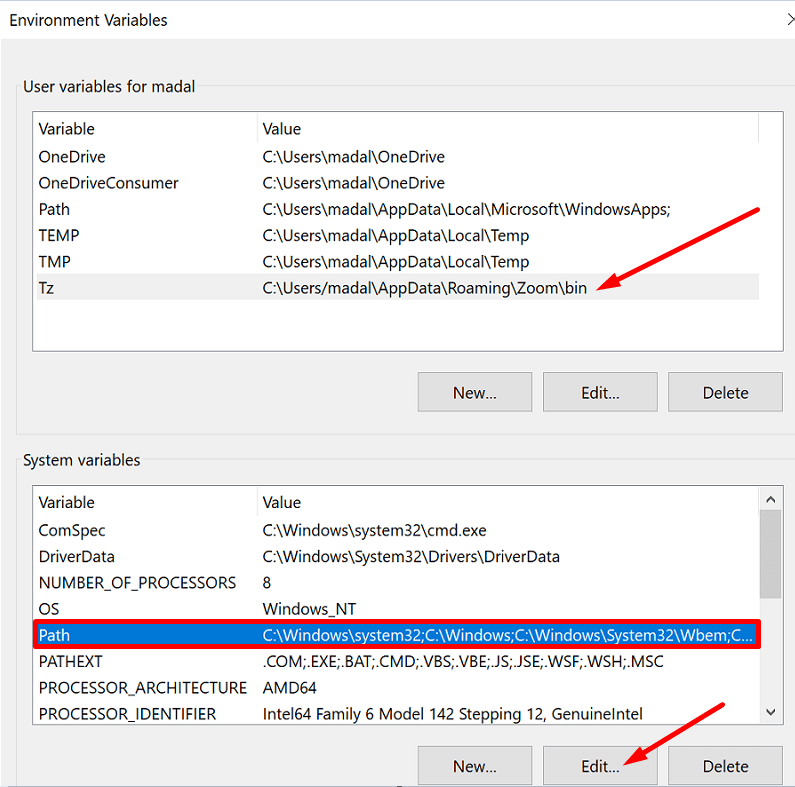Click system variables scrollbar down arrow
Screen dimensions: 795x787
pos(771,712)
